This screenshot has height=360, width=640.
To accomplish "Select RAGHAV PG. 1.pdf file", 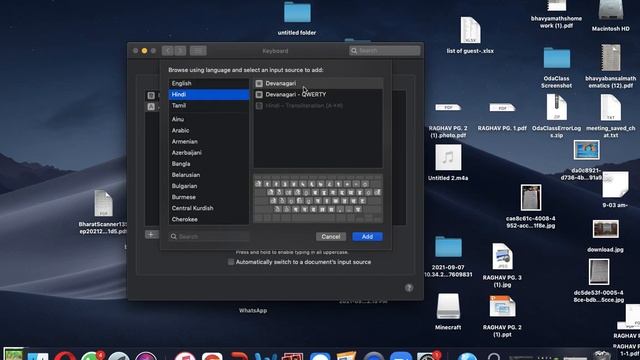I will click(502, 107).
